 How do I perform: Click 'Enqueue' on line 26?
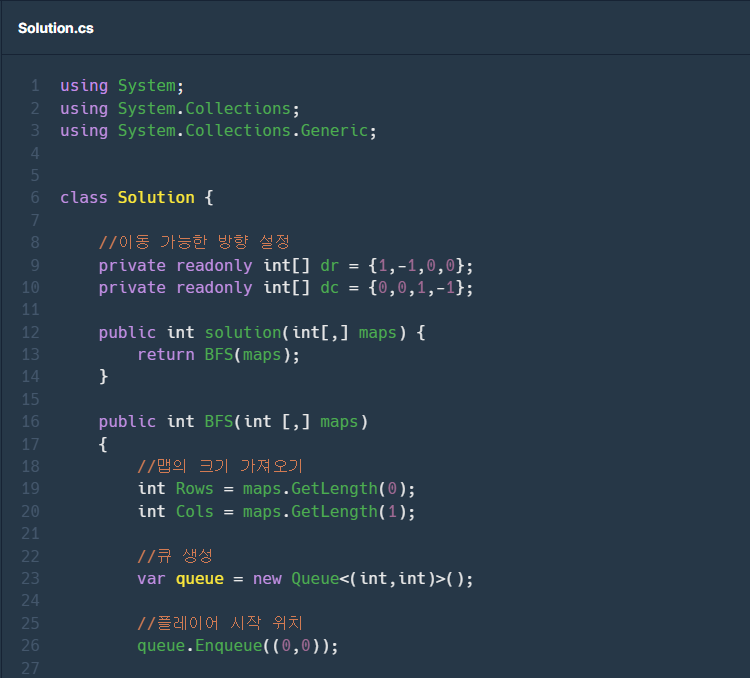point(228,646)
